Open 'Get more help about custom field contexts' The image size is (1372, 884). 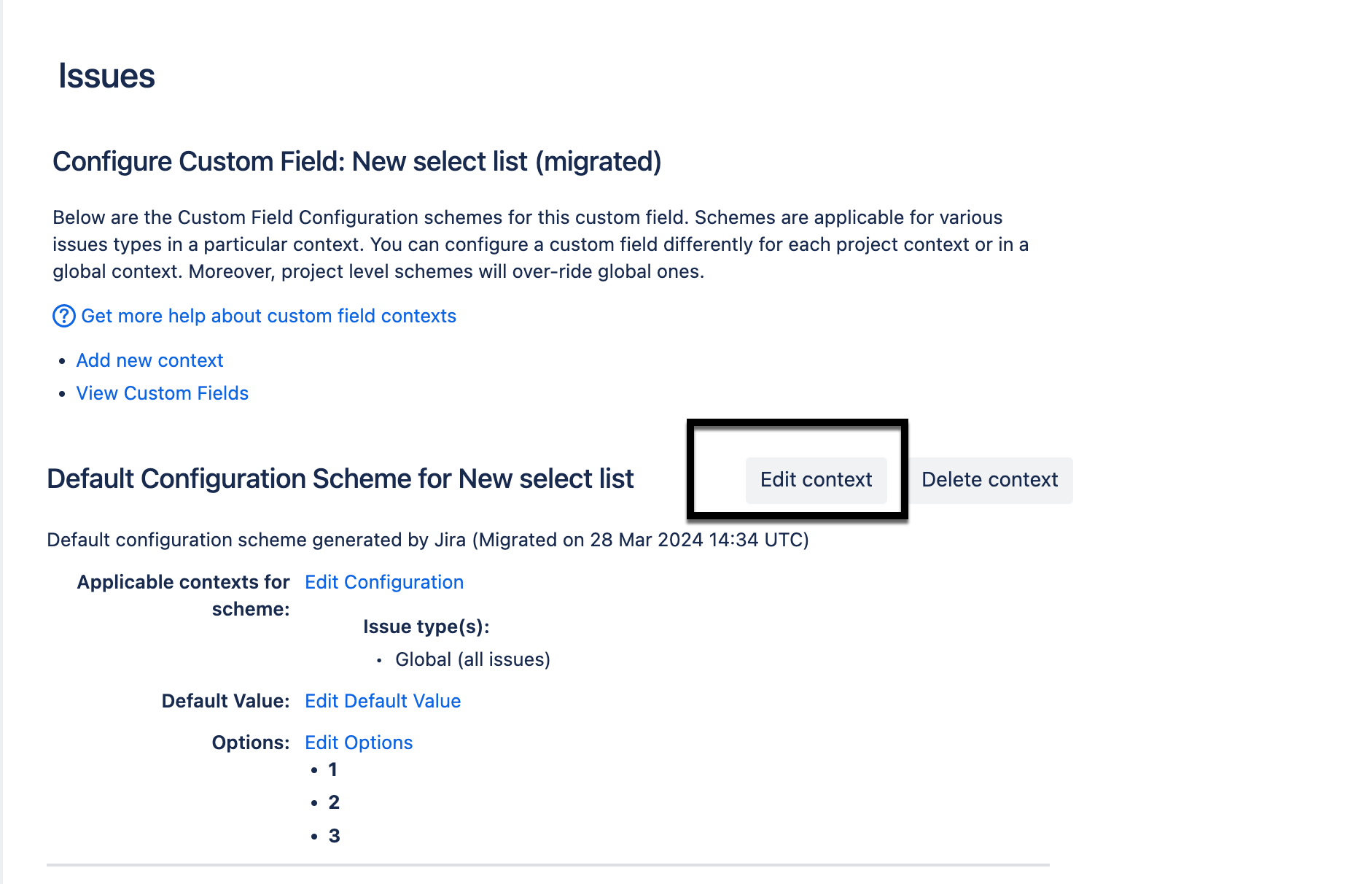click(268, 316)
